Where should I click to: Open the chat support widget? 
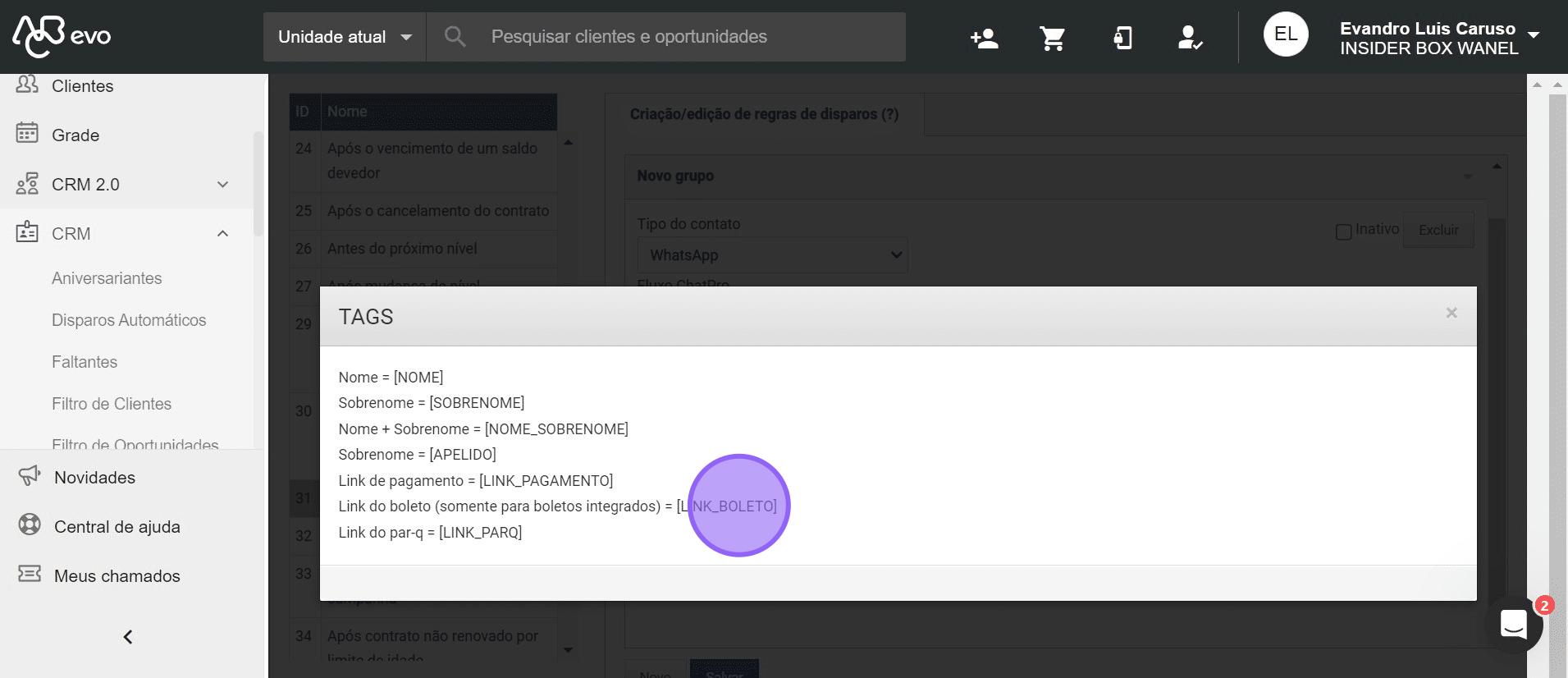point(1514,625)
